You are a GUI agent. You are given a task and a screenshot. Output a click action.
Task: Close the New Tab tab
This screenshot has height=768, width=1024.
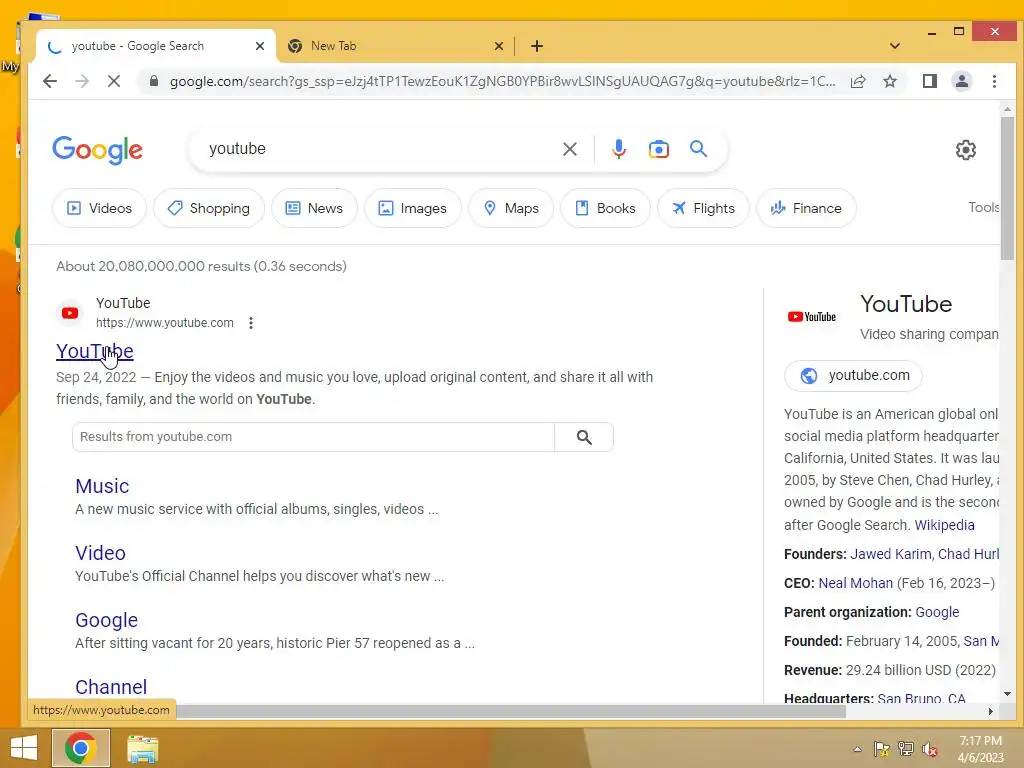tap(499, 46)
